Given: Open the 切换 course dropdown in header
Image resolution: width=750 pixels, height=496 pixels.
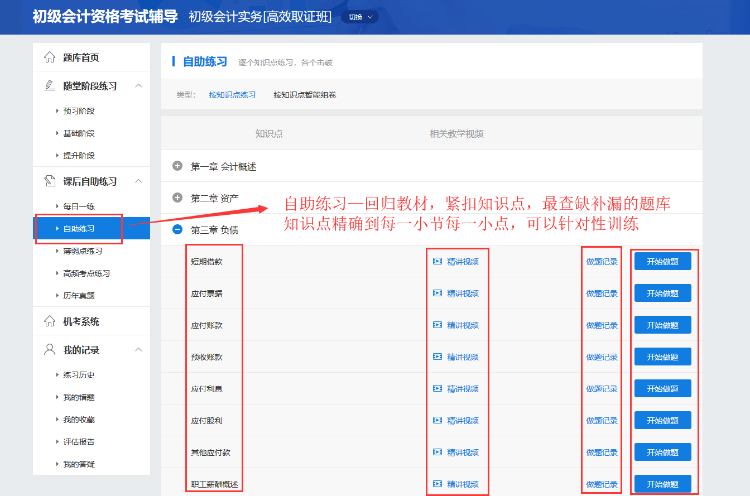Looking at the screenshot, I should pyautogui.click(x=360, y=17).
